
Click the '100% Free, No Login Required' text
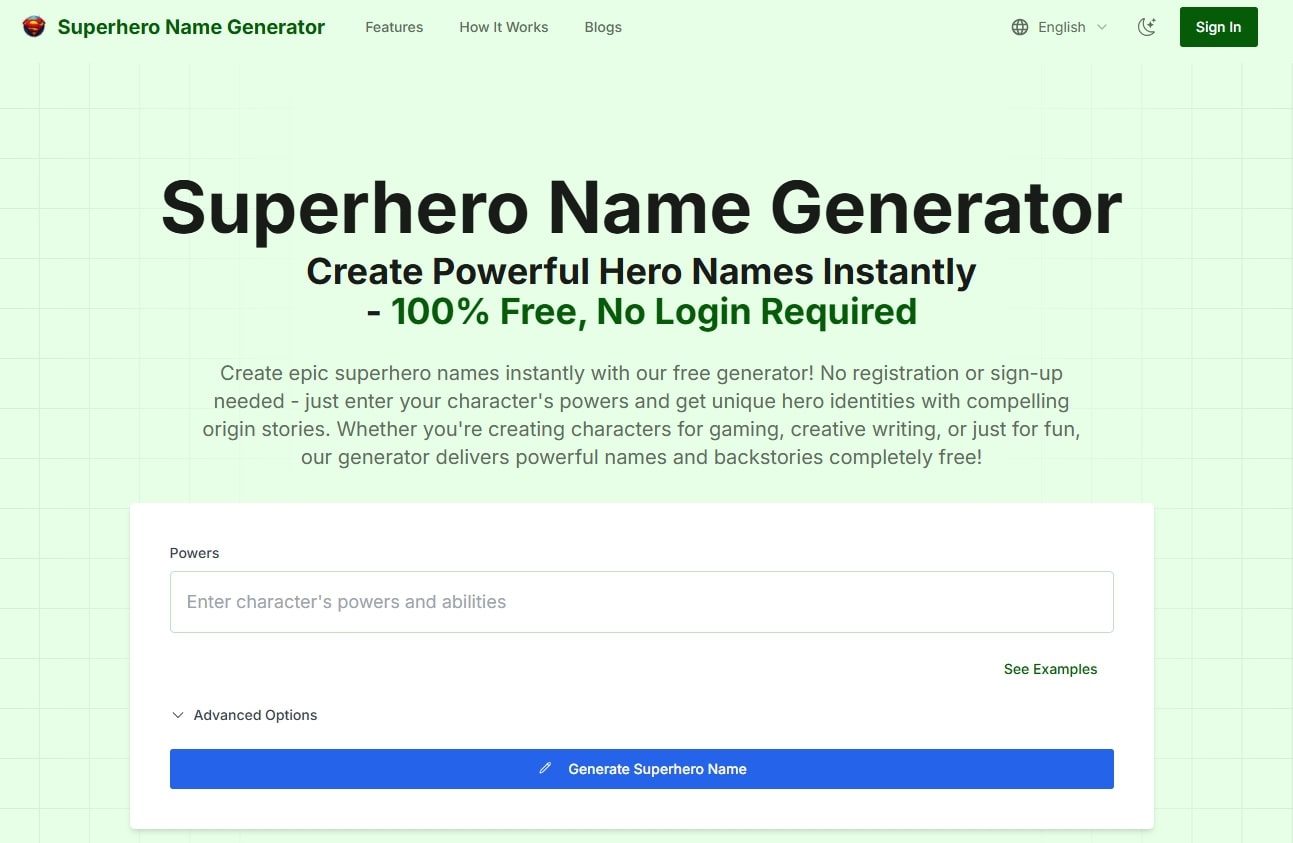(654, 311)
